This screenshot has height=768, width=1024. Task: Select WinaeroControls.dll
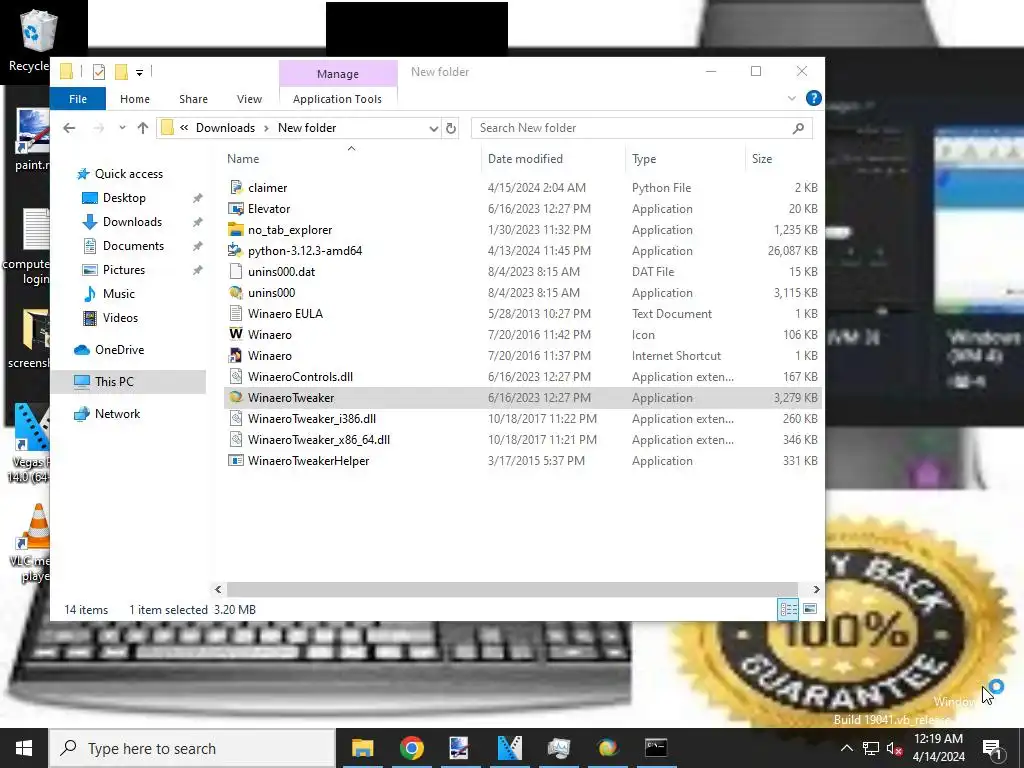tap(300, 377)
